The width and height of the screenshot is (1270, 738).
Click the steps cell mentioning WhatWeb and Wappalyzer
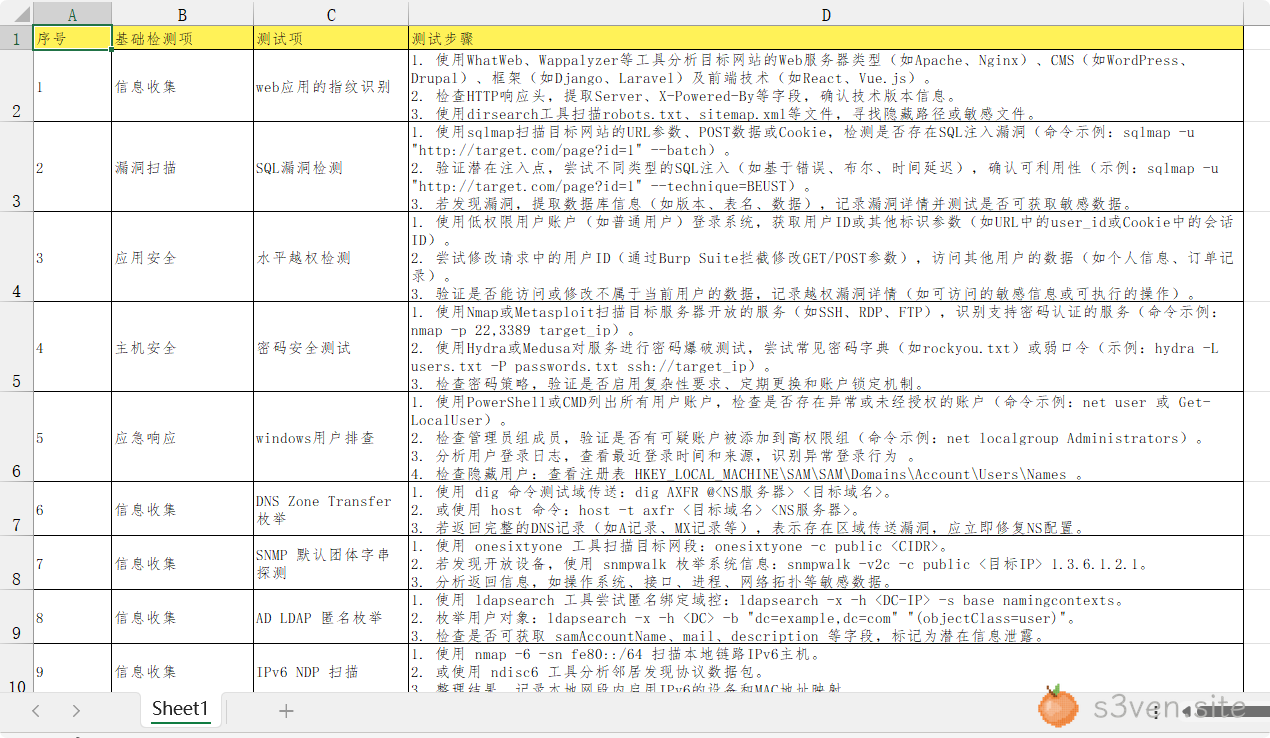point(826,86)
